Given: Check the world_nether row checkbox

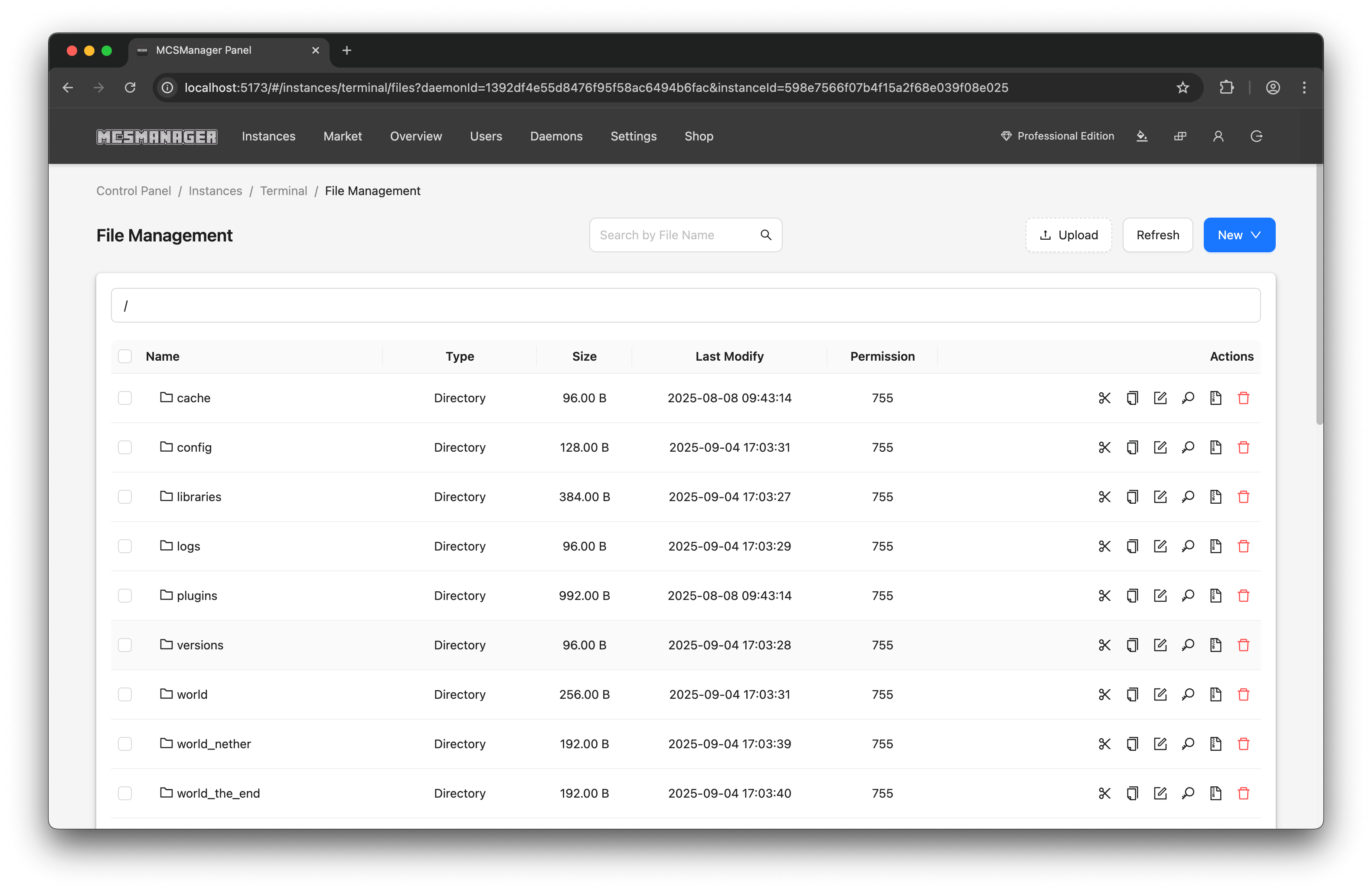Looking at the screenshot, I should 125,744.
